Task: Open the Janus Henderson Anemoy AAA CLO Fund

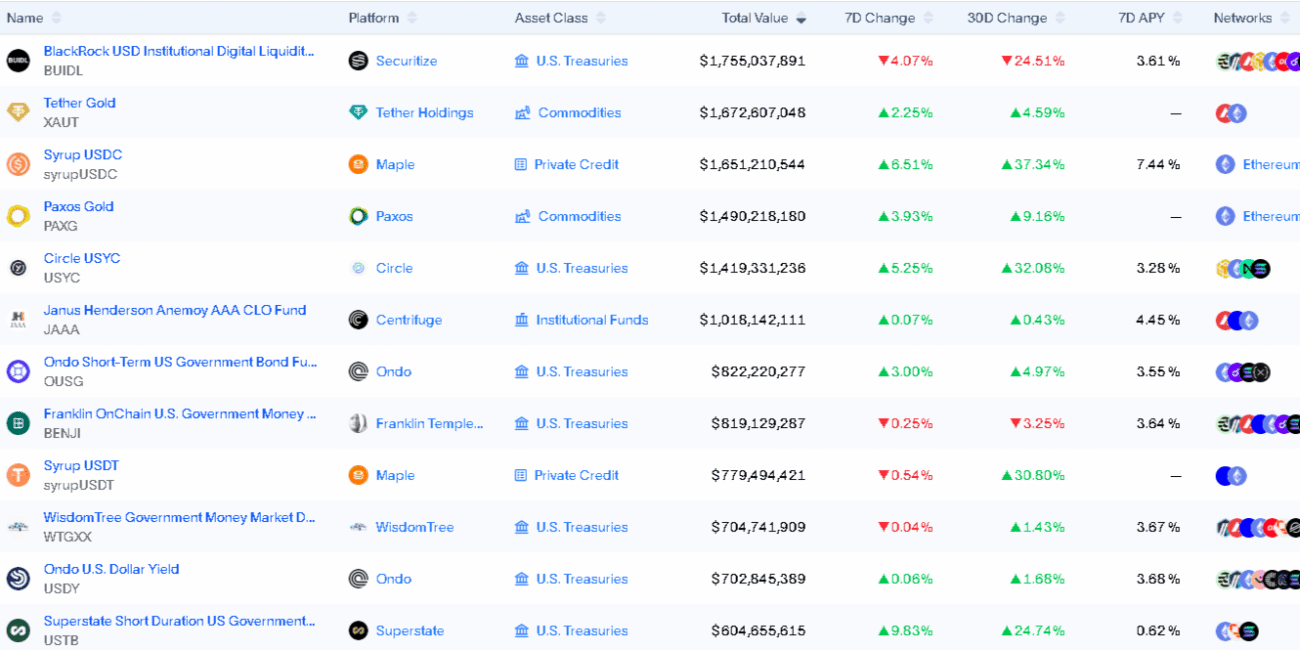Action: pyautogui.click(x=174, y=310)
